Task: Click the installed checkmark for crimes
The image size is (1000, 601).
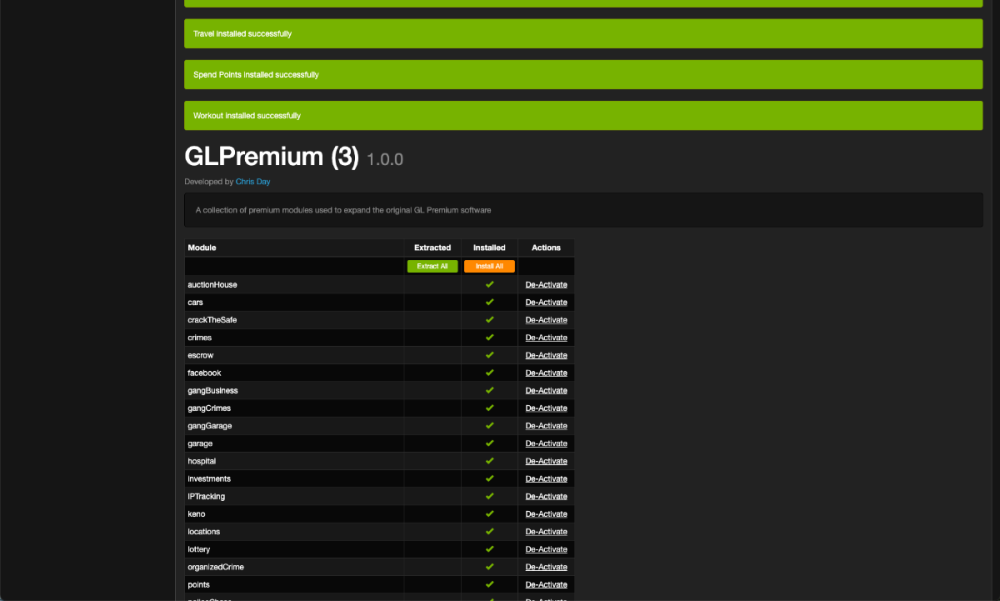Action: point(490,337)
